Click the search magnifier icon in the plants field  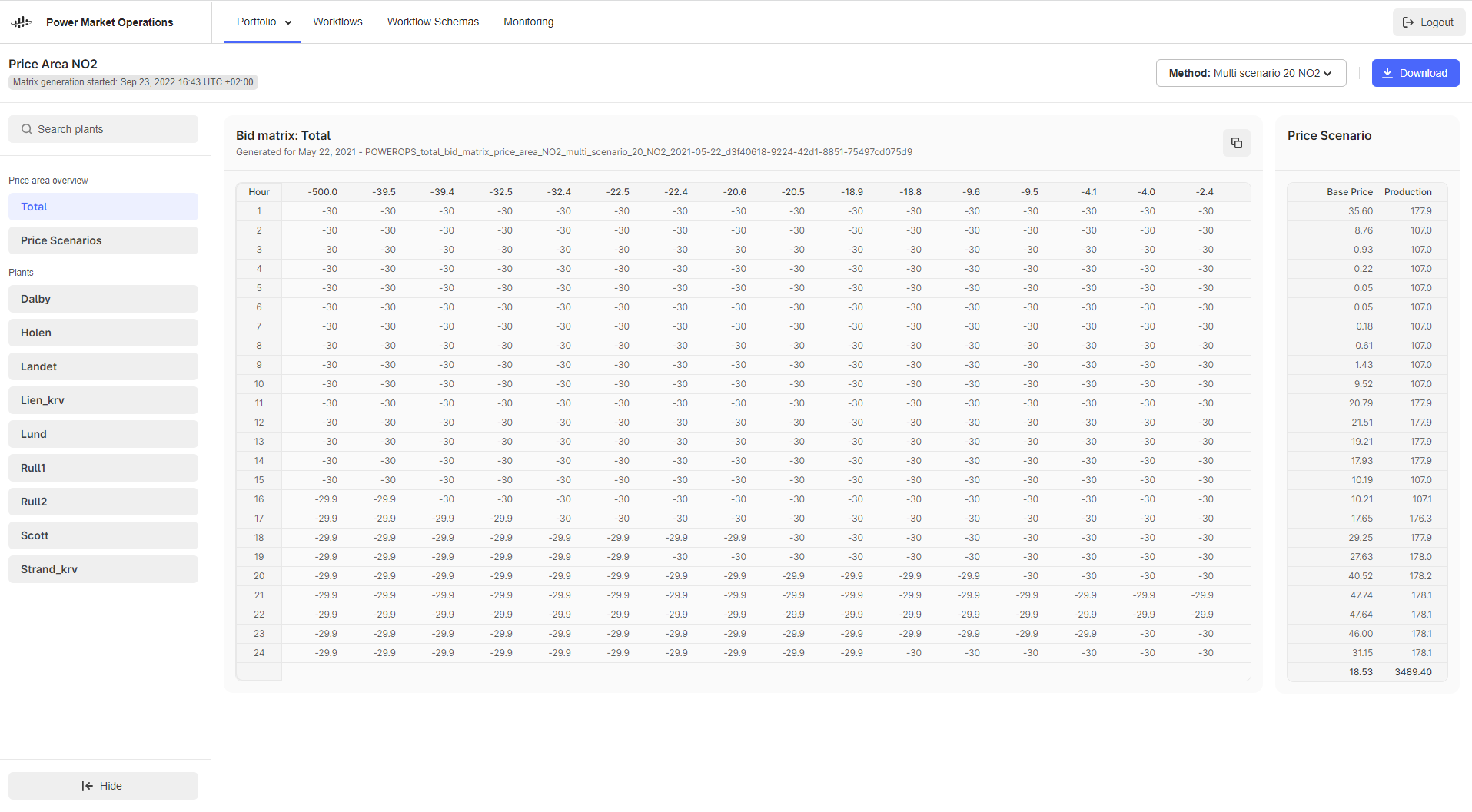pos(27,129)
